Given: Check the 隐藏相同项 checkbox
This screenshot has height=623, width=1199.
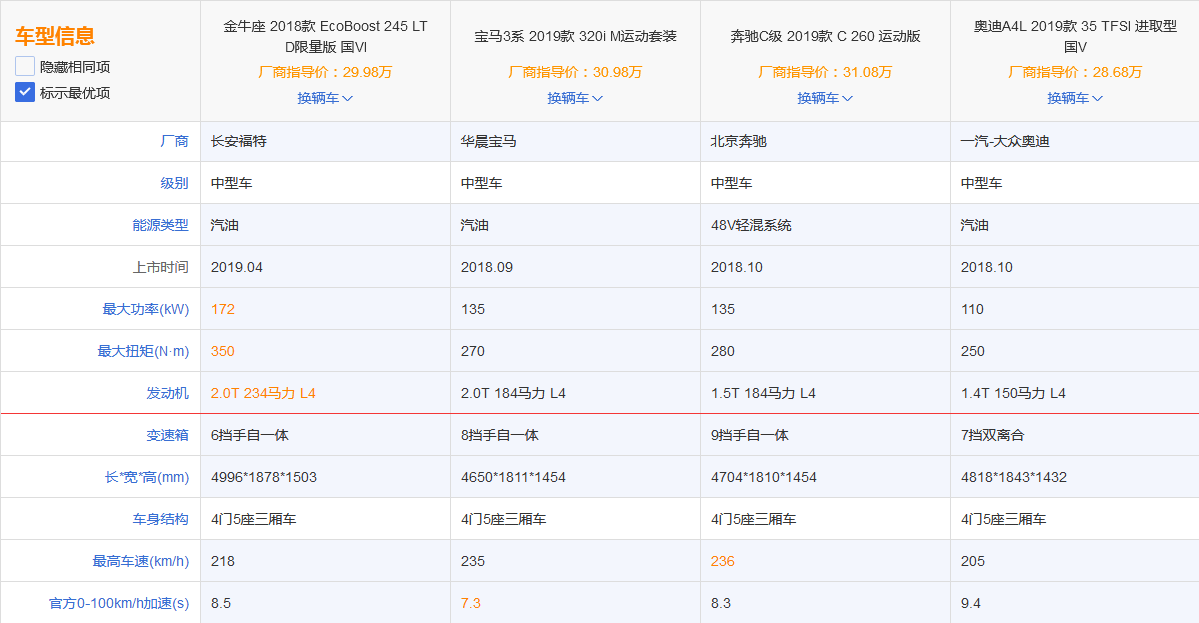Looking at the screenshot, I should 25,67.
